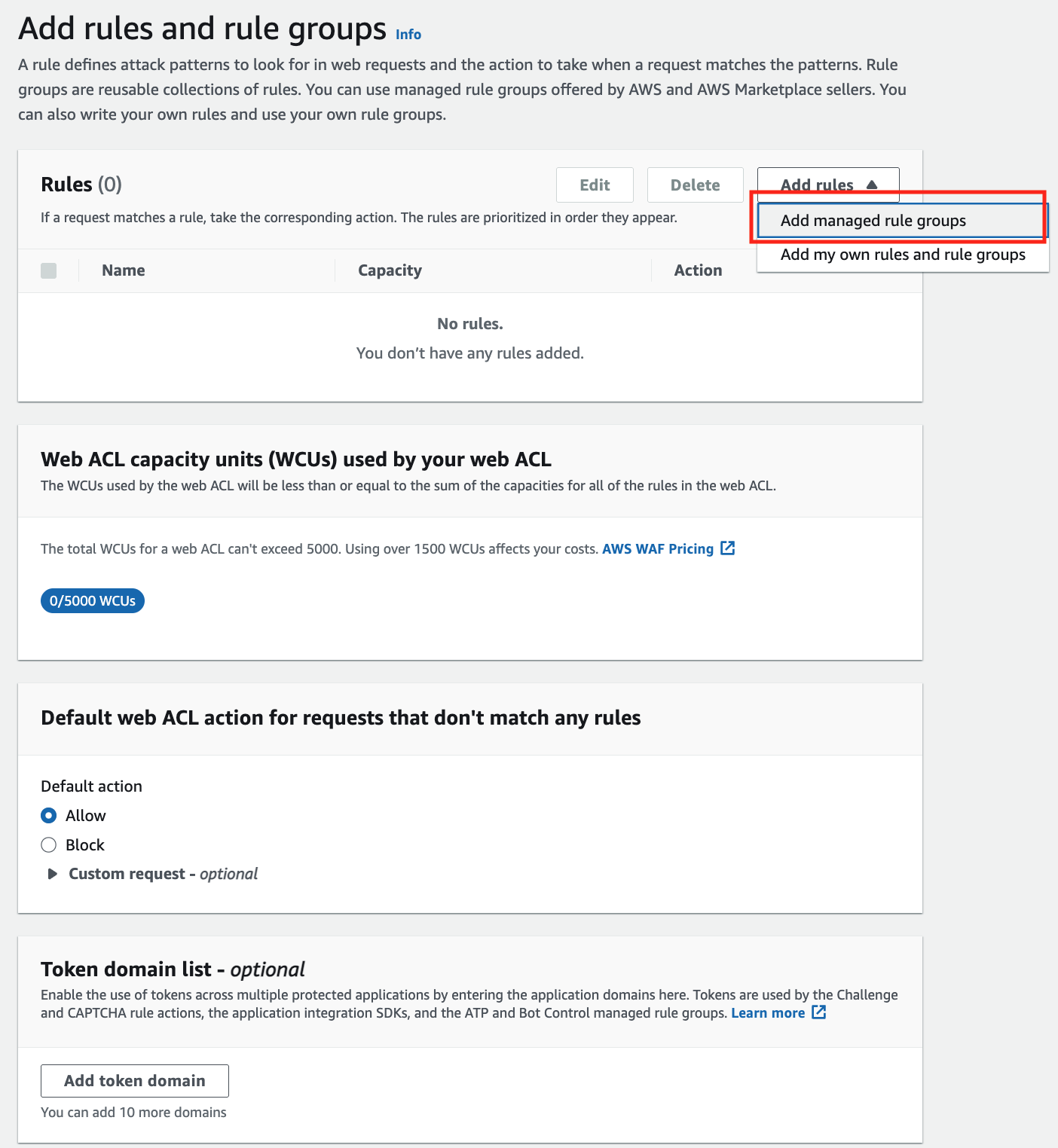
Task: Open the AWS WAF Pricing external link icon
Action: [x=727, y=548]
